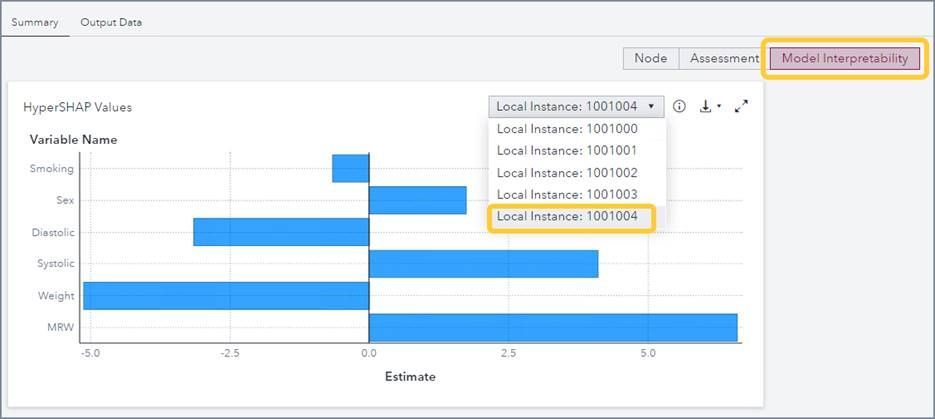Click the MRW bar in the chart
The height and width of the screenshot is (419, 935).
[x=552, y=328]
